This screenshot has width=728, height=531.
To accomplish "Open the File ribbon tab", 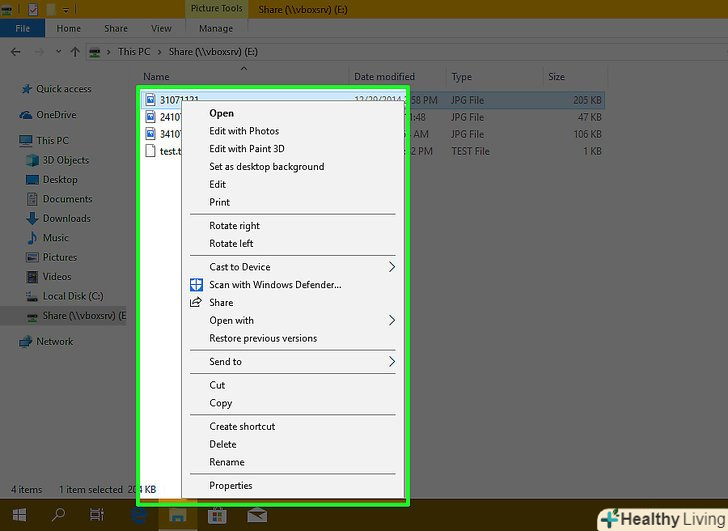I will click(22, 29).
